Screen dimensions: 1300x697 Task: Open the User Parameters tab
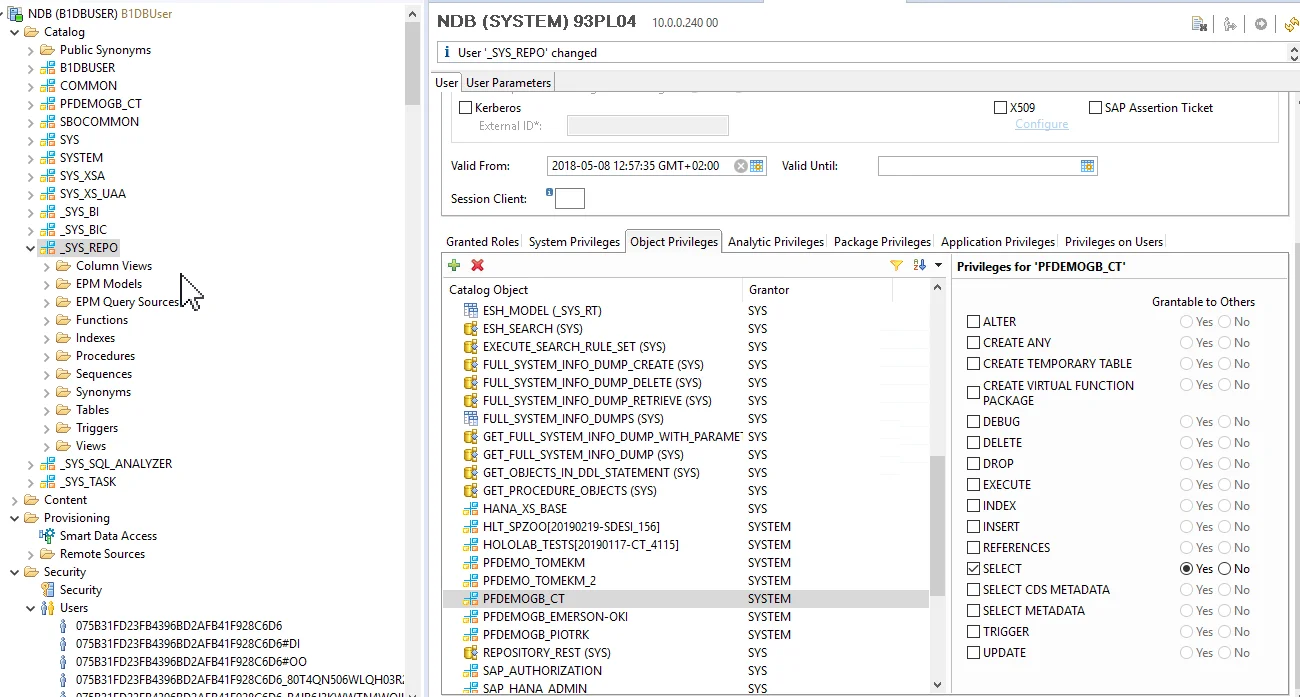[508, 82]
